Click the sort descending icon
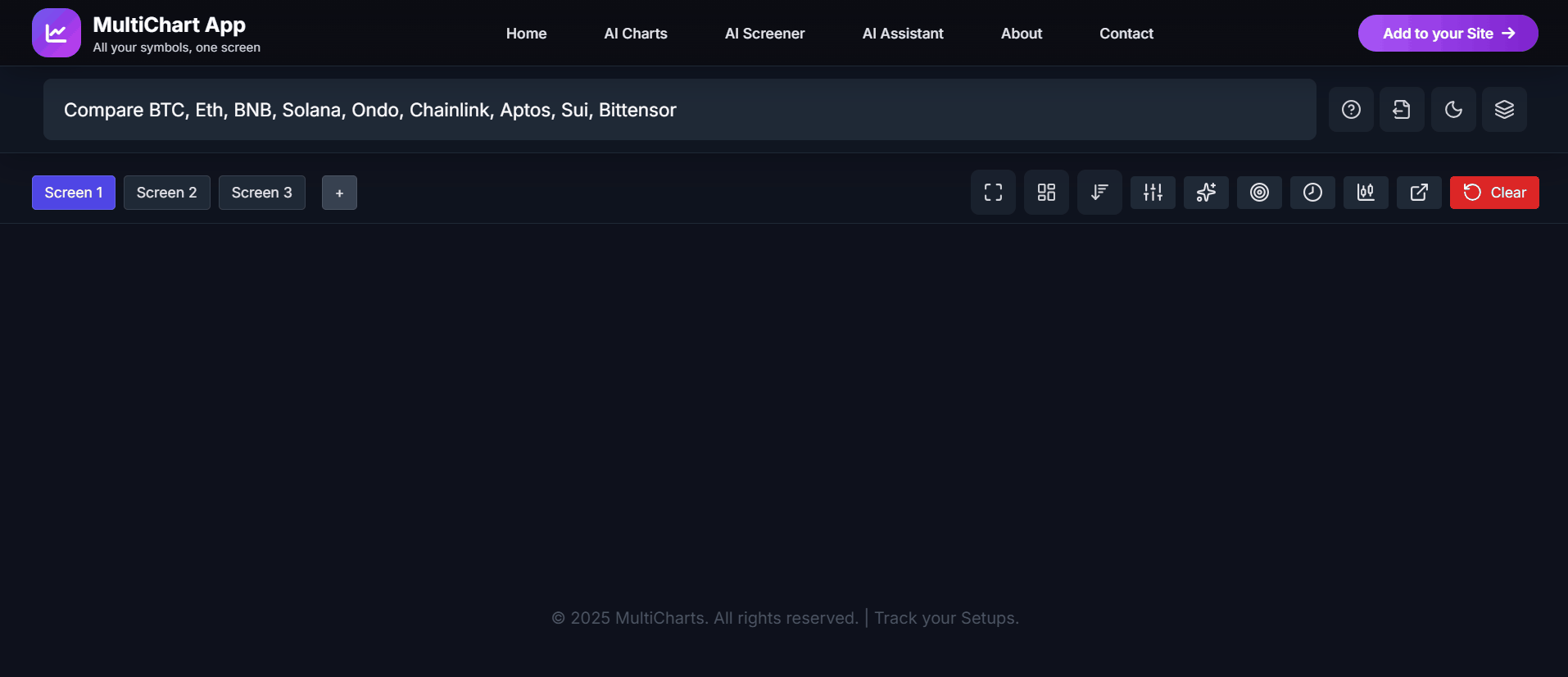 1099,193
